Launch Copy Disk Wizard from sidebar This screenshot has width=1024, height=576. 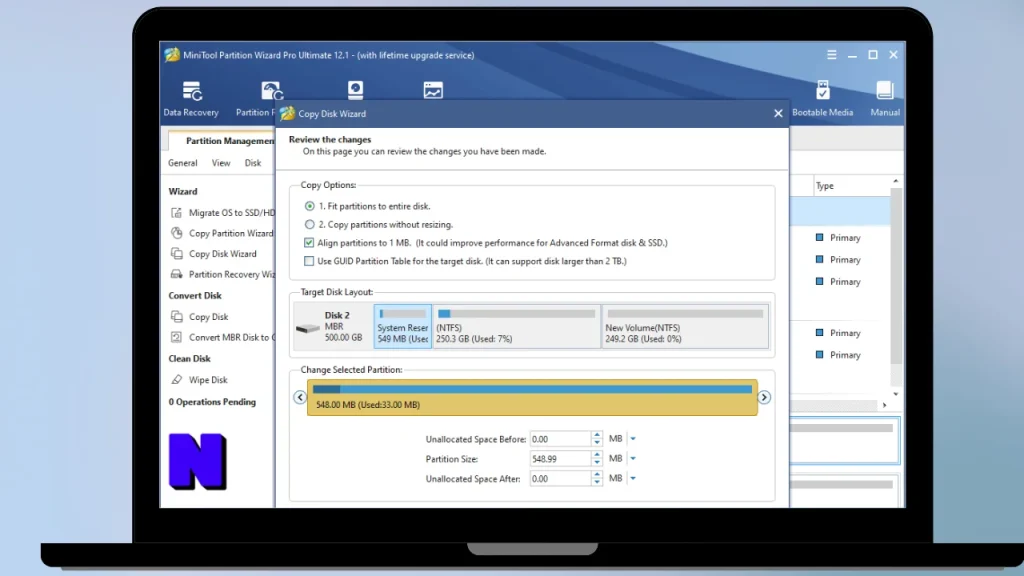pos(223,253)
